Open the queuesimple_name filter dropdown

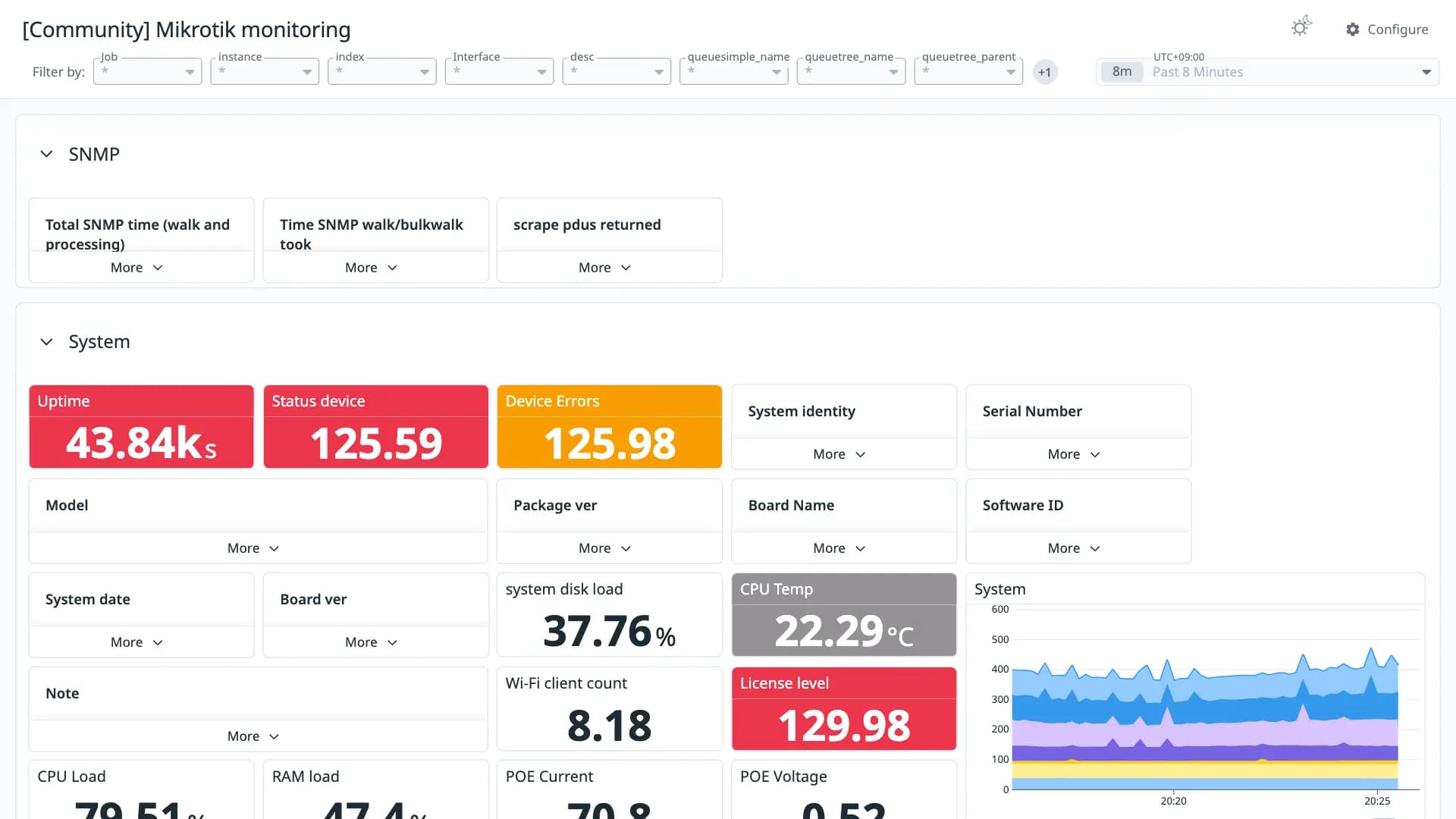tap(734, 71)
